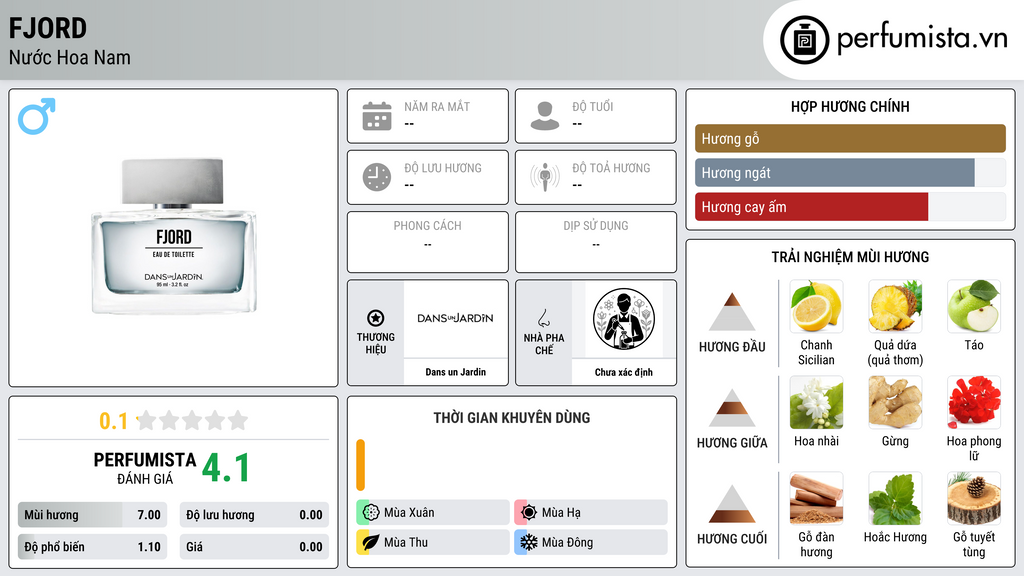The image size is (1024, 576).
Task: Select the Mùa Thu season option
Action: 433,542
